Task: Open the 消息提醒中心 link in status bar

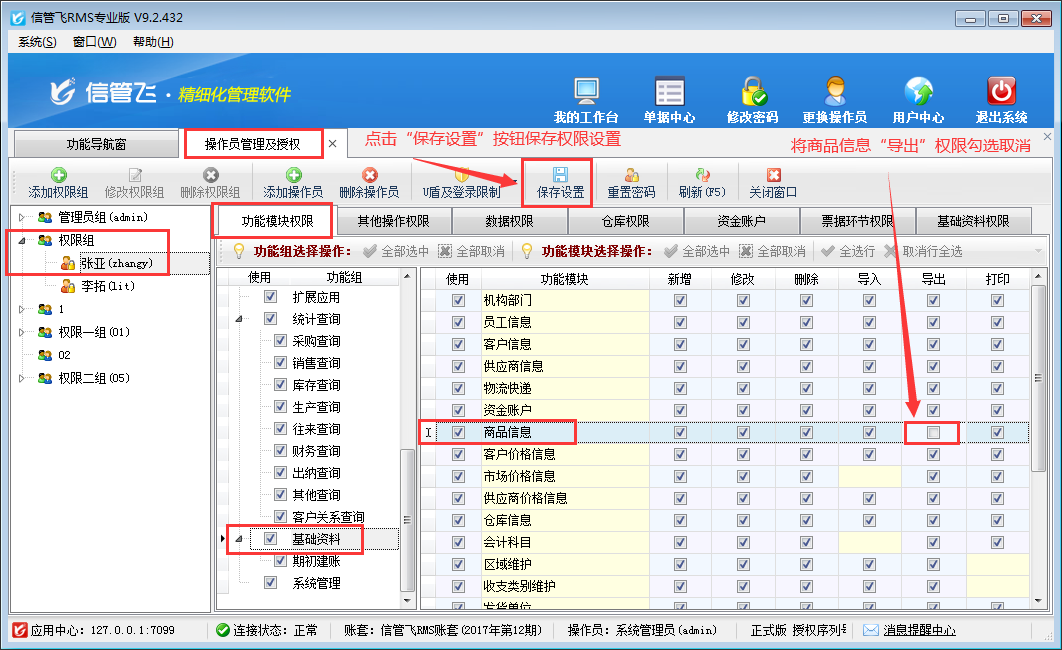Action: [x=918, y=630]
